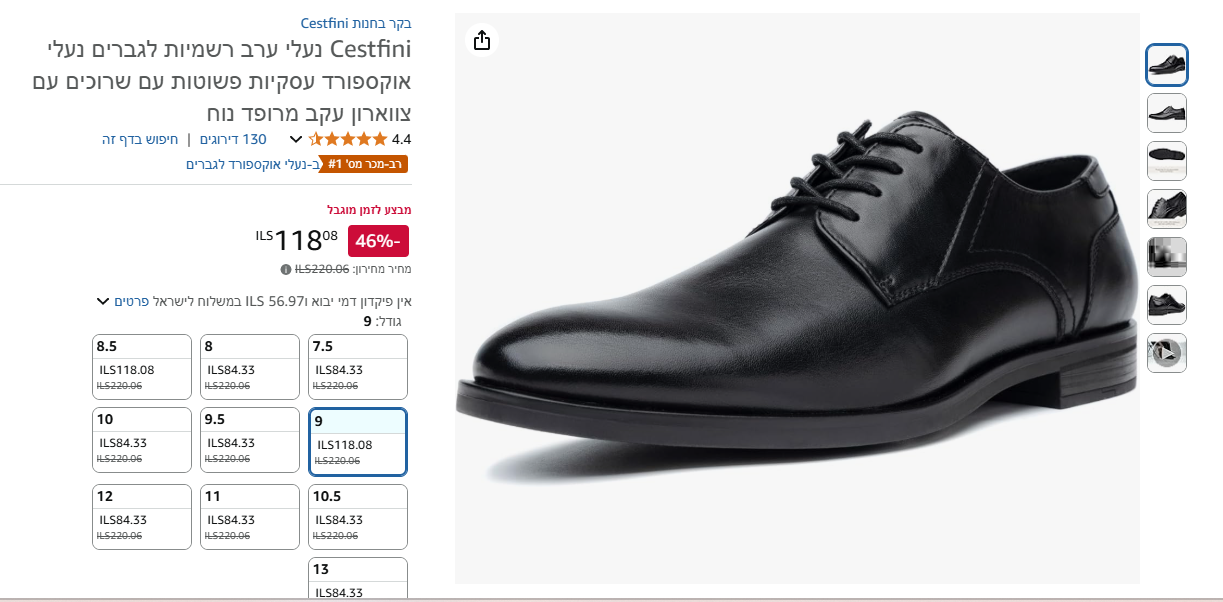Screen dimensions: 1223x602
Task: Open the פרטים shipping details link
Action: pyautogui.click(x=132, y=301)
